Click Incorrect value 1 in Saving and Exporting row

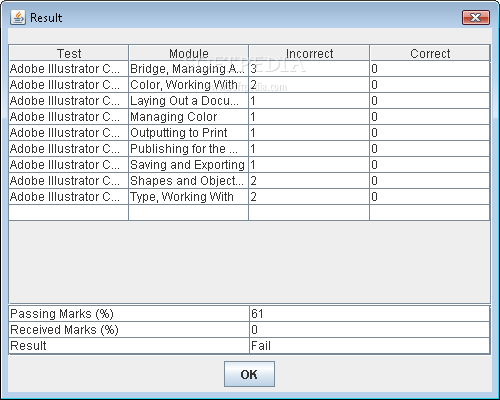click(309, 165)
